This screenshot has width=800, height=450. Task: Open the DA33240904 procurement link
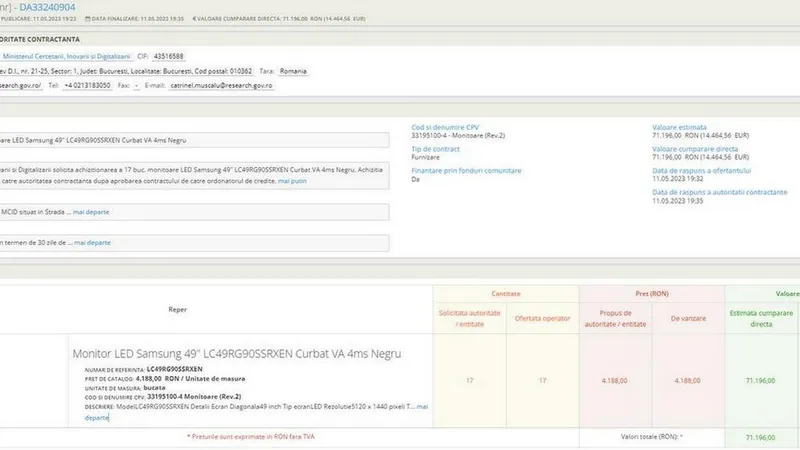tap(47, 7)
